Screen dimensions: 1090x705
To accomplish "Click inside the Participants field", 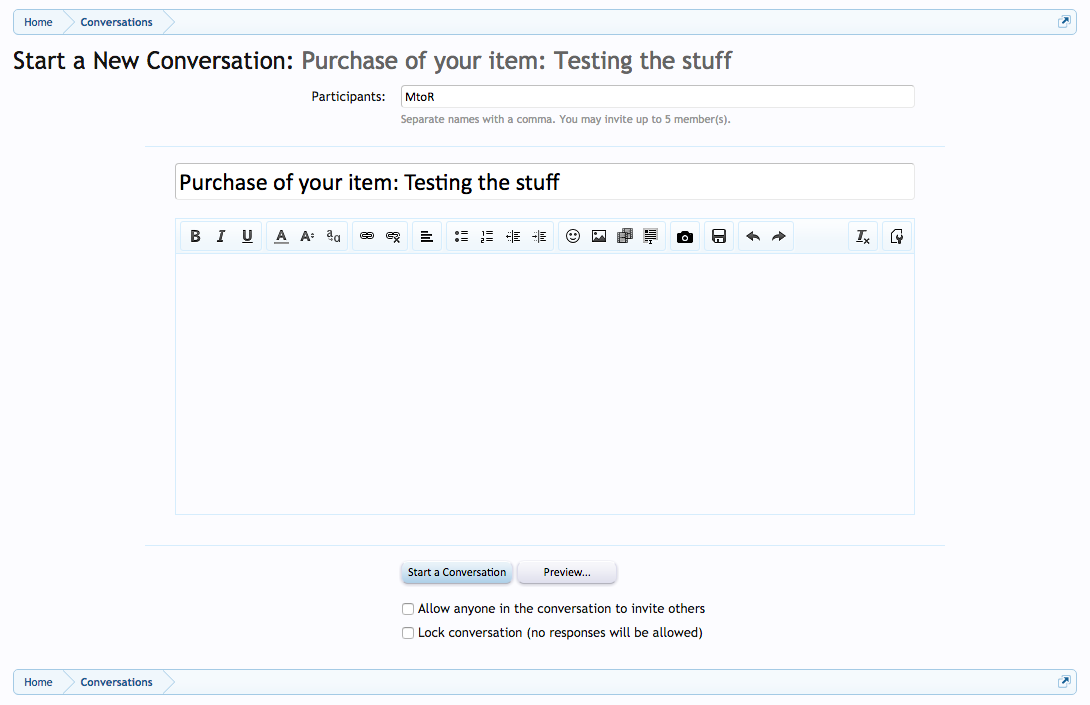I will (656, 97).
